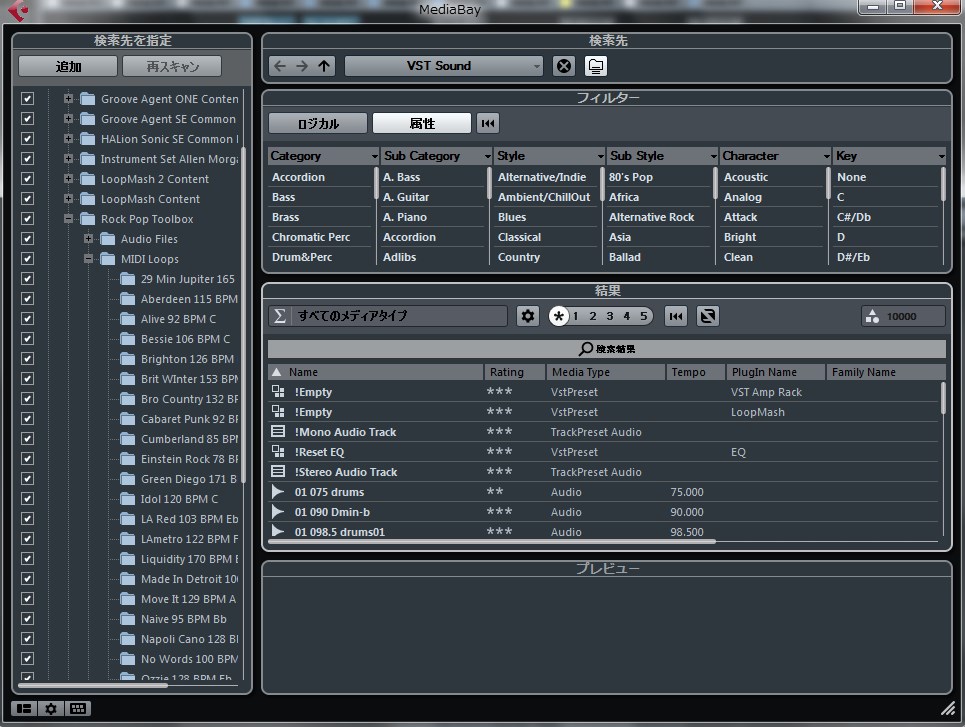The width and height of the screenshot is (965, 727).
Task: Sort results by the Plugin Name column
Action: click(x=775, y=372)
